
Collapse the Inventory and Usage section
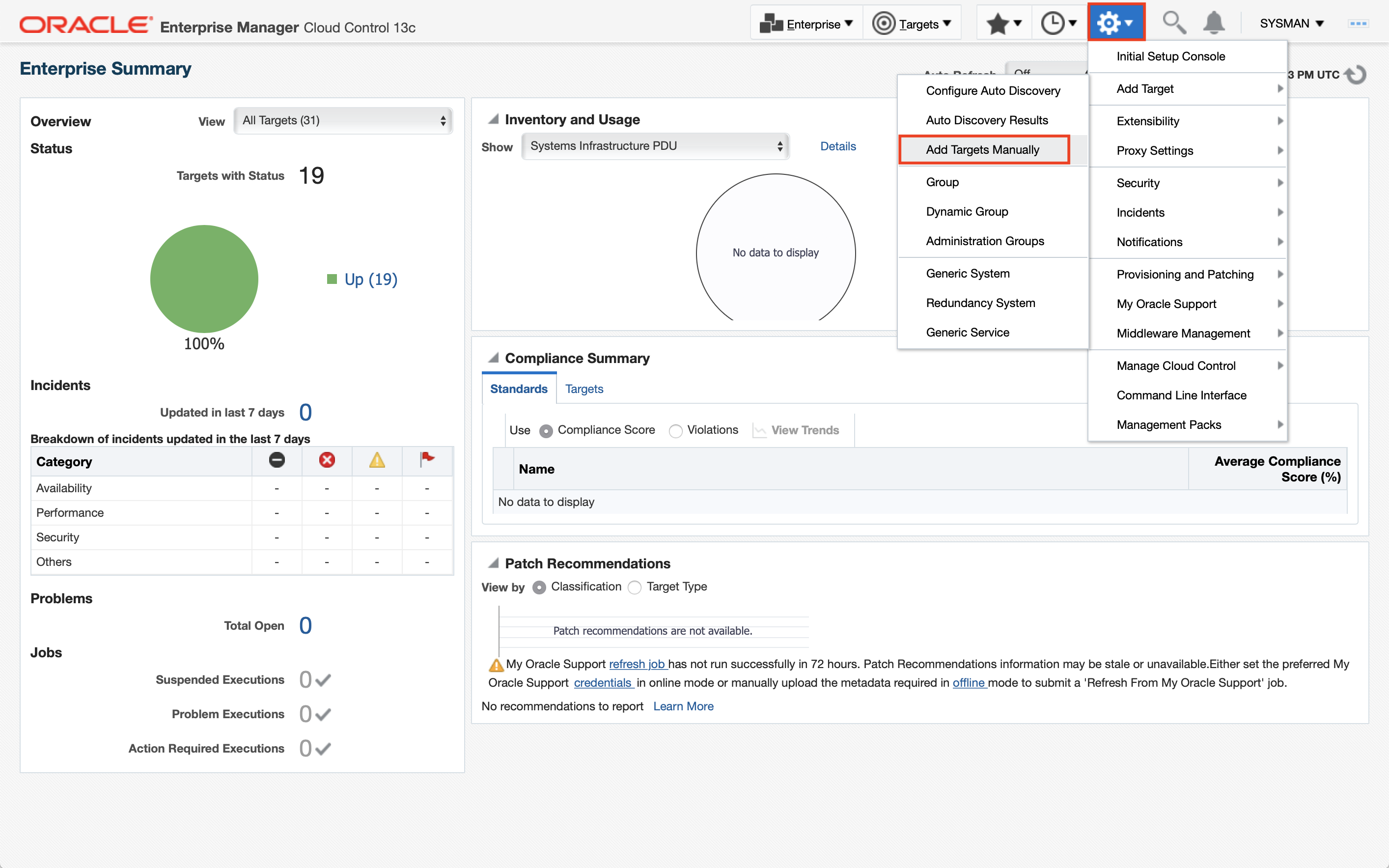[493, 119]
